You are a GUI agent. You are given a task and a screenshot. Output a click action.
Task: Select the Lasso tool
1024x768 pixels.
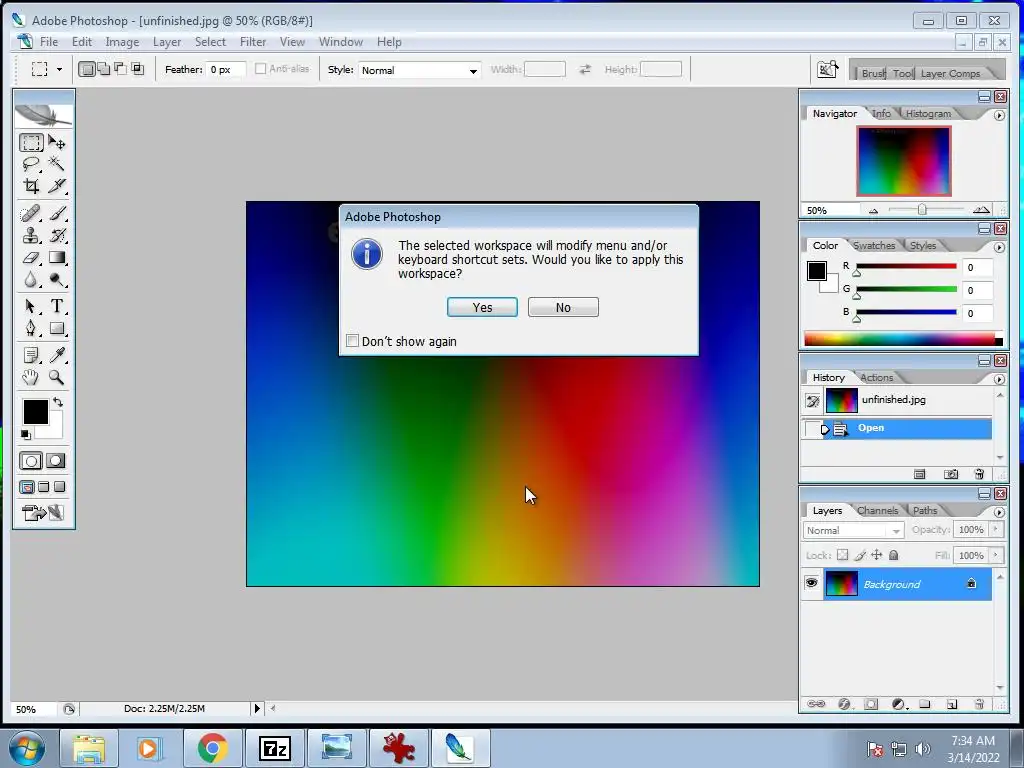[x=31, y=164]
